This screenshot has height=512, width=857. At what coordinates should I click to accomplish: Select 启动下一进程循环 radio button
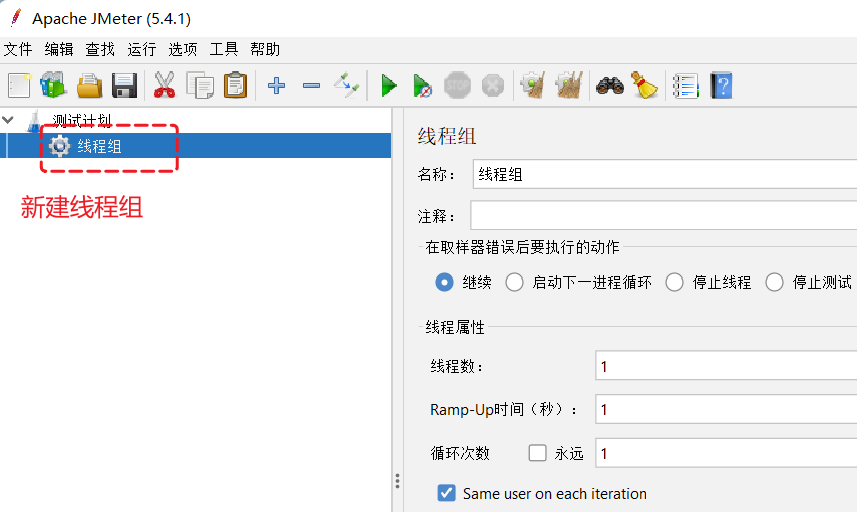click(514, 283)
